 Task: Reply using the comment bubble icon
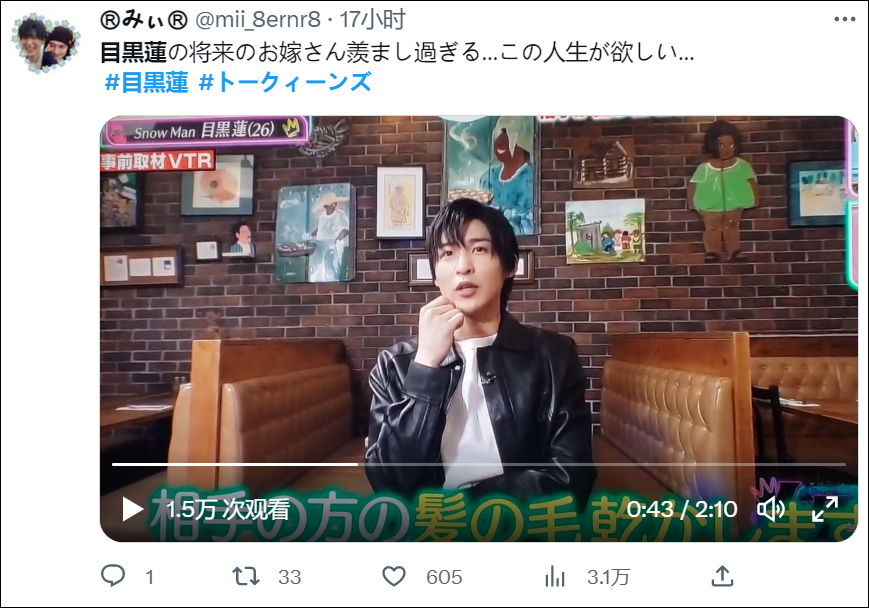coord(113,576)
